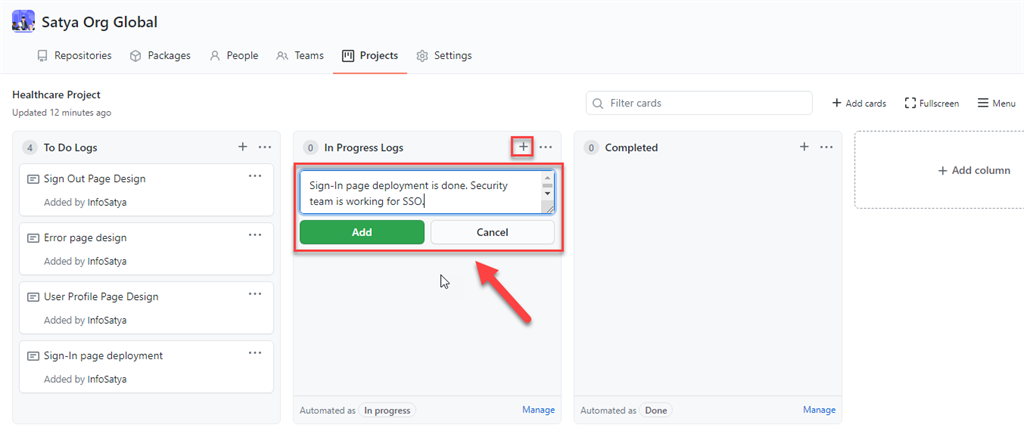The width and height of the screenshot is (1024, 434).
Task: Open the project Menu
Action: (996, 103)
